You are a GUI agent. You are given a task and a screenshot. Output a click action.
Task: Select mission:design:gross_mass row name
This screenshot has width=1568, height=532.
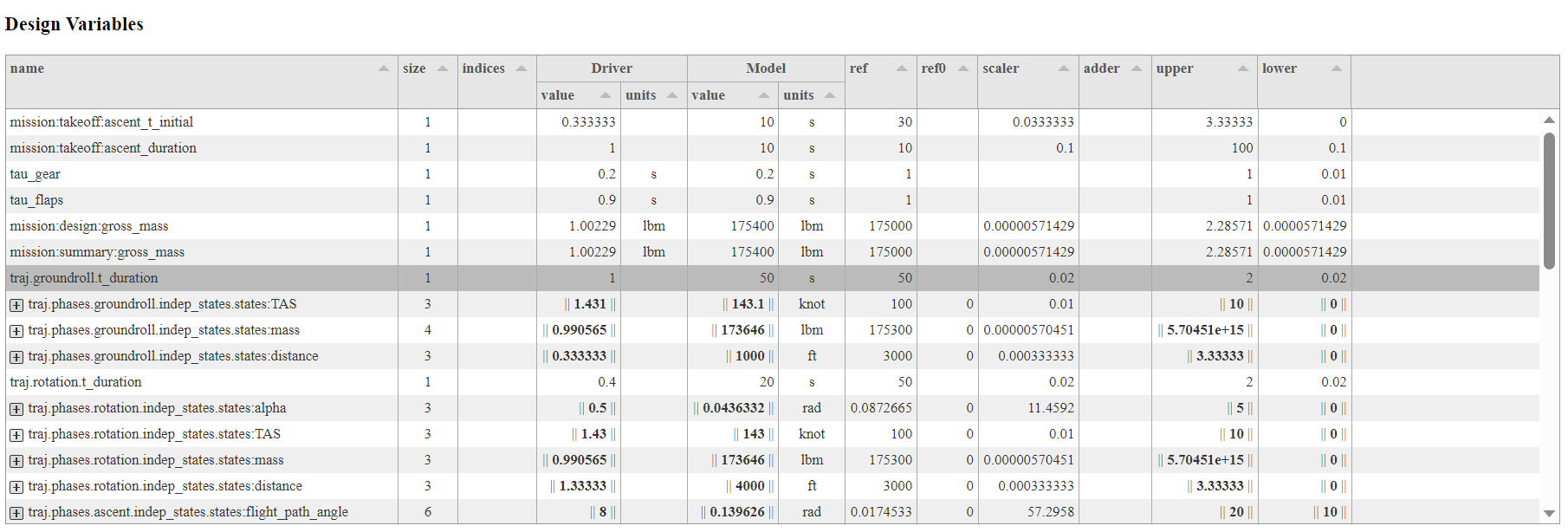tap(89, 226)
